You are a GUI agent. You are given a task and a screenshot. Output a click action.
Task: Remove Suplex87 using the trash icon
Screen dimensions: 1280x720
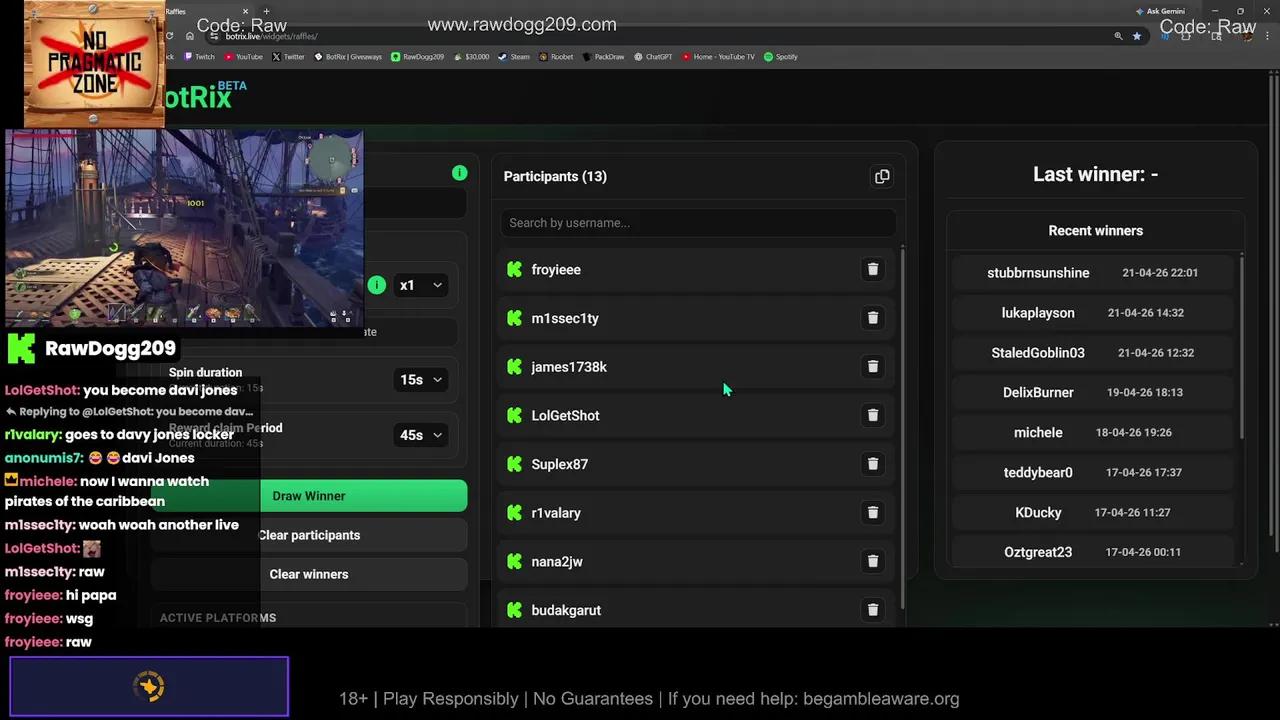pyautogui.click(x=872, y=463)
